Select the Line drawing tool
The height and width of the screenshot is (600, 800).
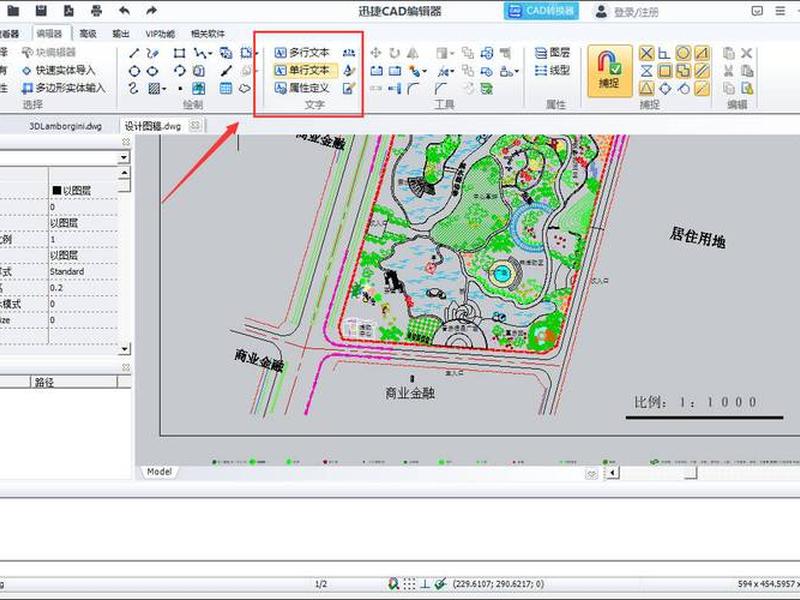point(134,53)
